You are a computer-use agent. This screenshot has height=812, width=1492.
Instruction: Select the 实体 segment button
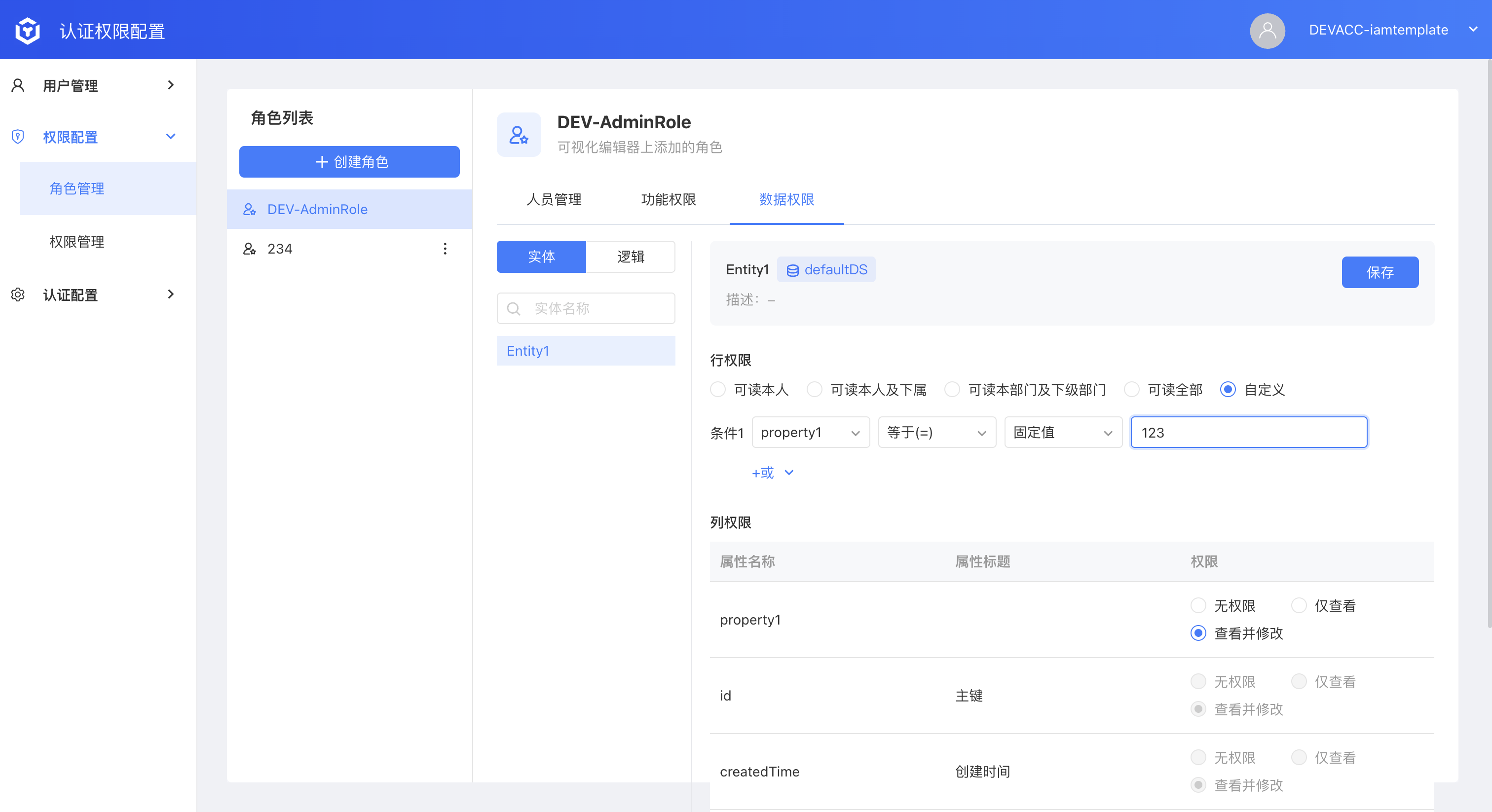pos(541,256)
